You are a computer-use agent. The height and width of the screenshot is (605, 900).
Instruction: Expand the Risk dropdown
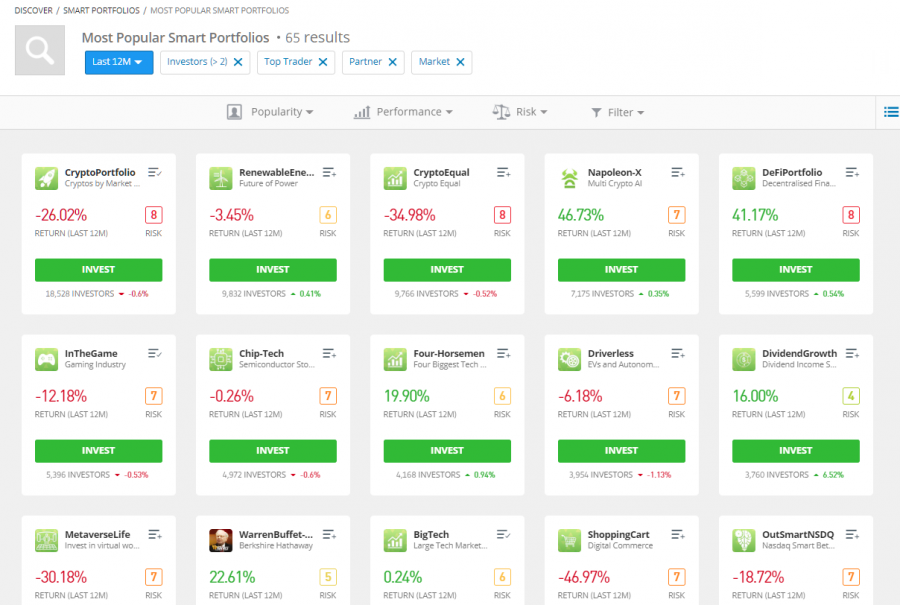click(x=520, y=112)
